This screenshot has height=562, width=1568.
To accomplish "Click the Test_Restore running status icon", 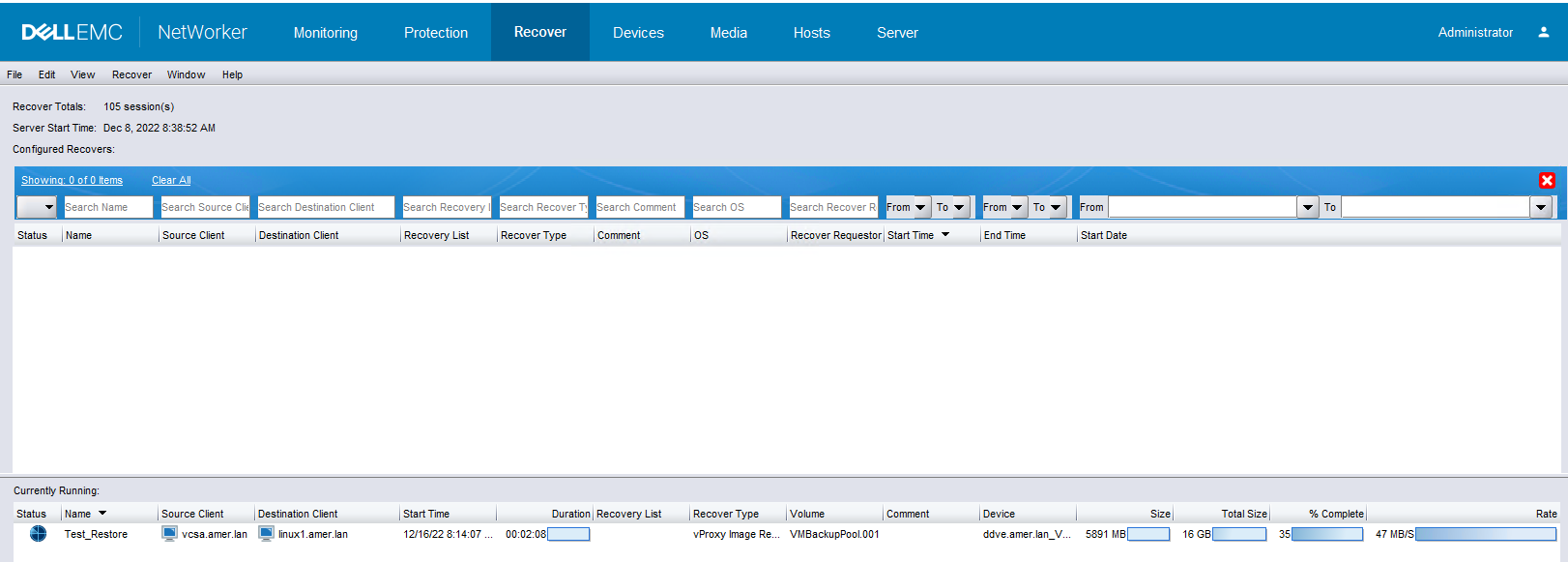I will click(38, 534).
